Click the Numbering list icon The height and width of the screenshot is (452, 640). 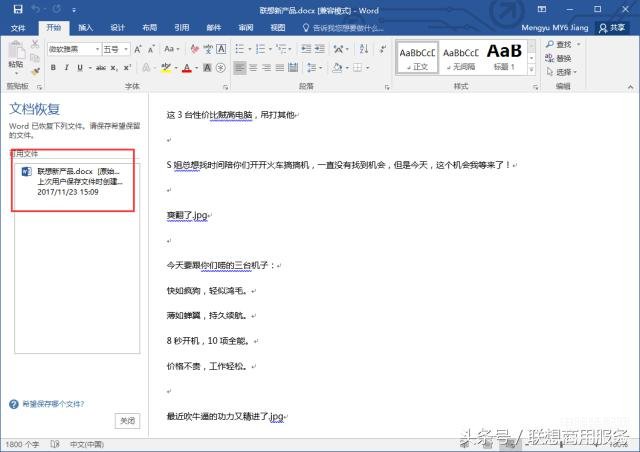click(x=260, y=49)
